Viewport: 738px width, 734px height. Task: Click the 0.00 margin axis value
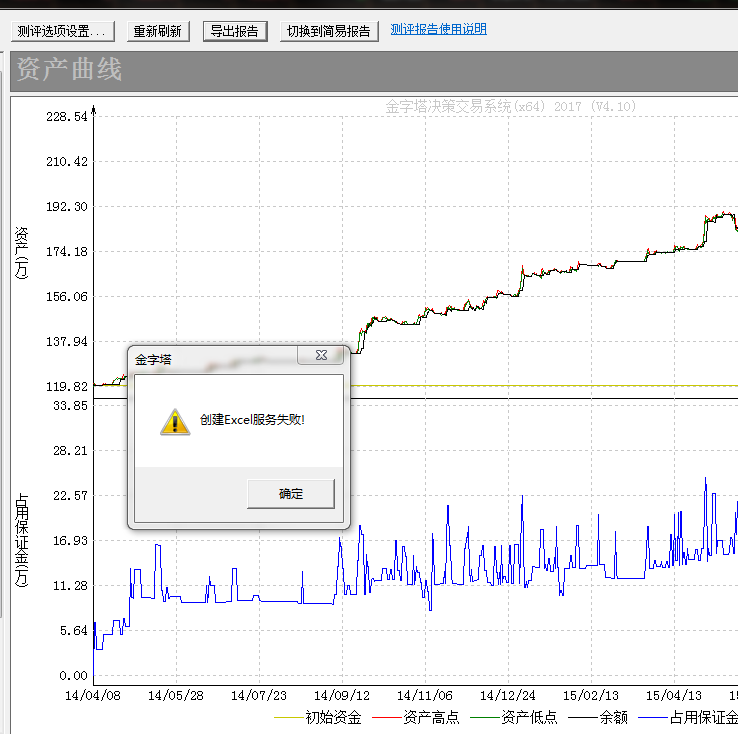(74, 676)
